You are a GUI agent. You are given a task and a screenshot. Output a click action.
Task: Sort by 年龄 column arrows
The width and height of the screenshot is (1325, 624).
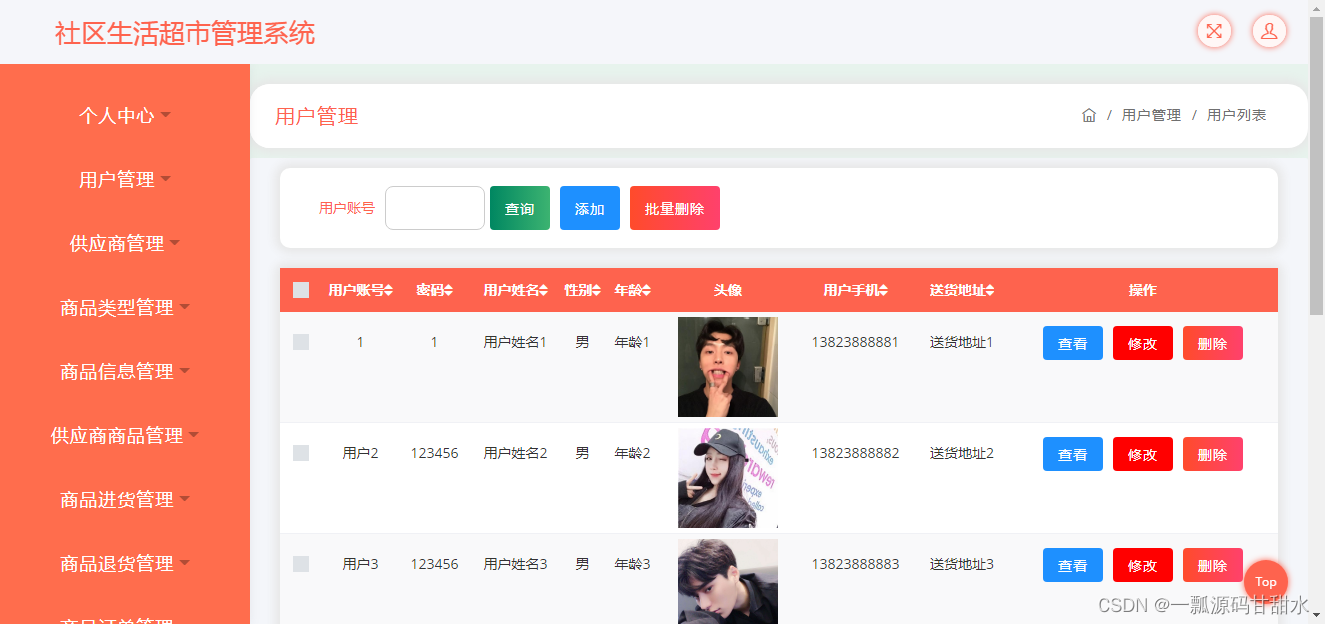pyautogui.click(x=646, y=290)
